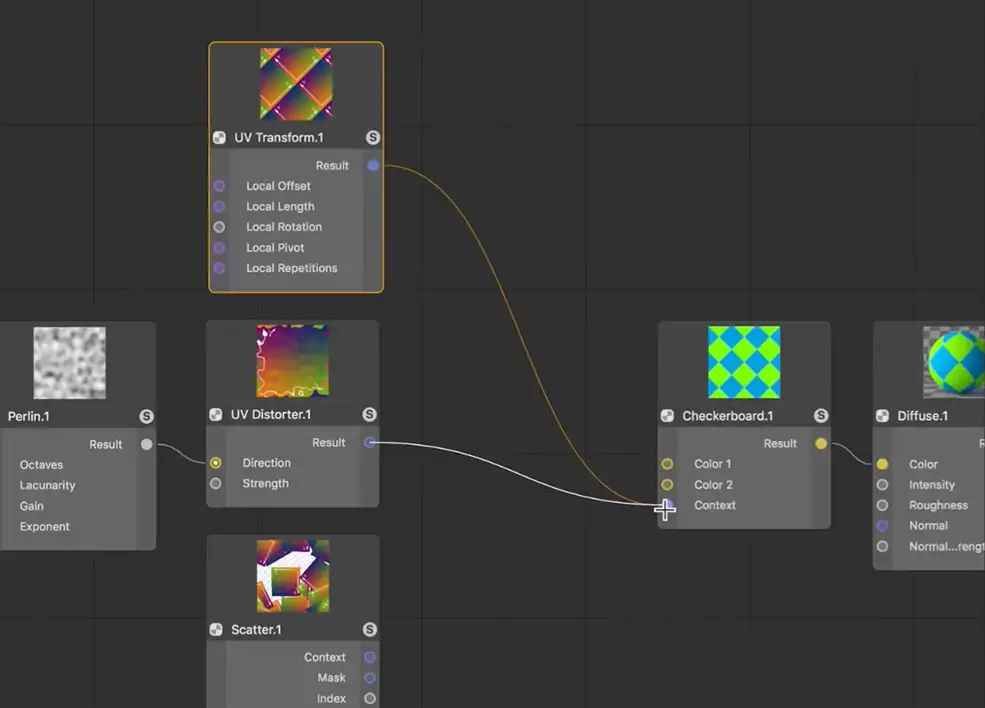
Task: Click the Normal input port on Diffuse.1
Action: pyautogui.click(x=883, y=526)
